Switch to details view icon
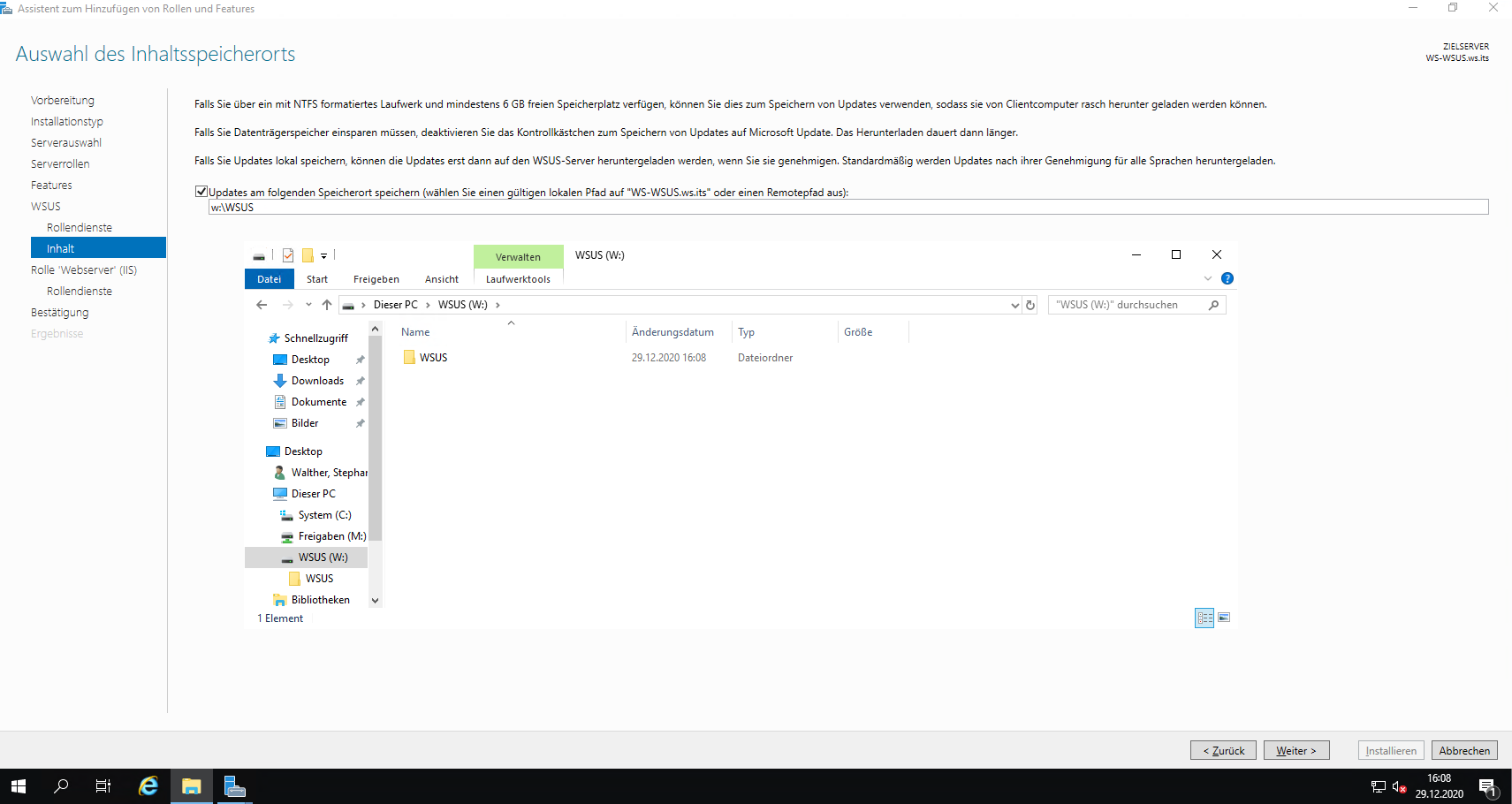Image resolution: width=1512 pixels, height=804 pixels. (x=1204, y=618)
